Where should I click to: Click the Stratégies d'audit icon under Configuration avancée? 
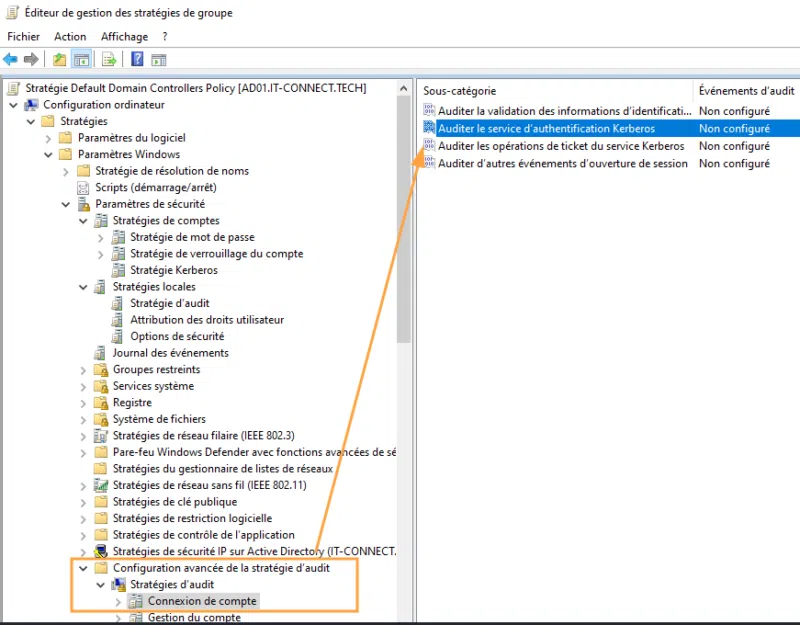pyautogui.click(x=118, y=585)
